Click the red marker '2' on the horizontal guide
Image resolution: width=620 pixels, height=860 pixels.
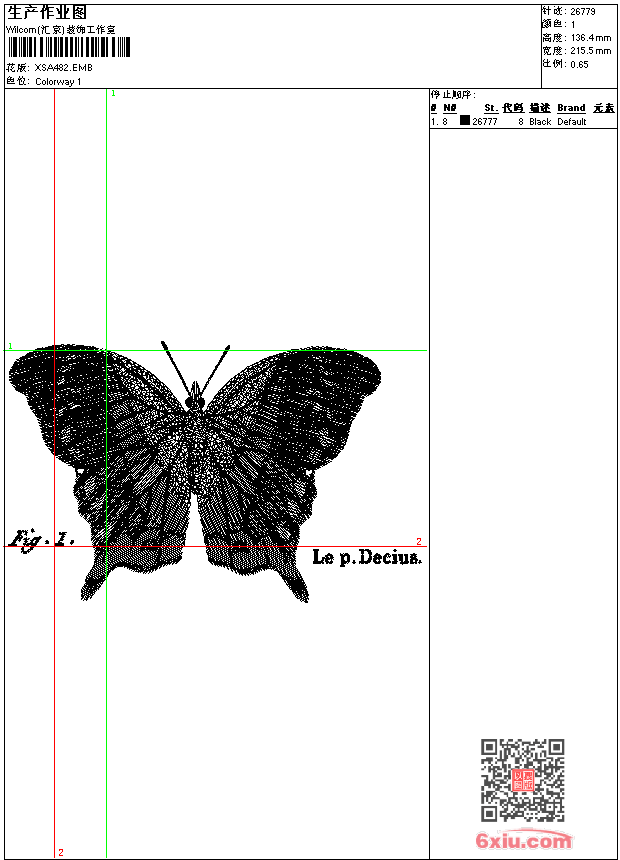[x=419, y=541]
